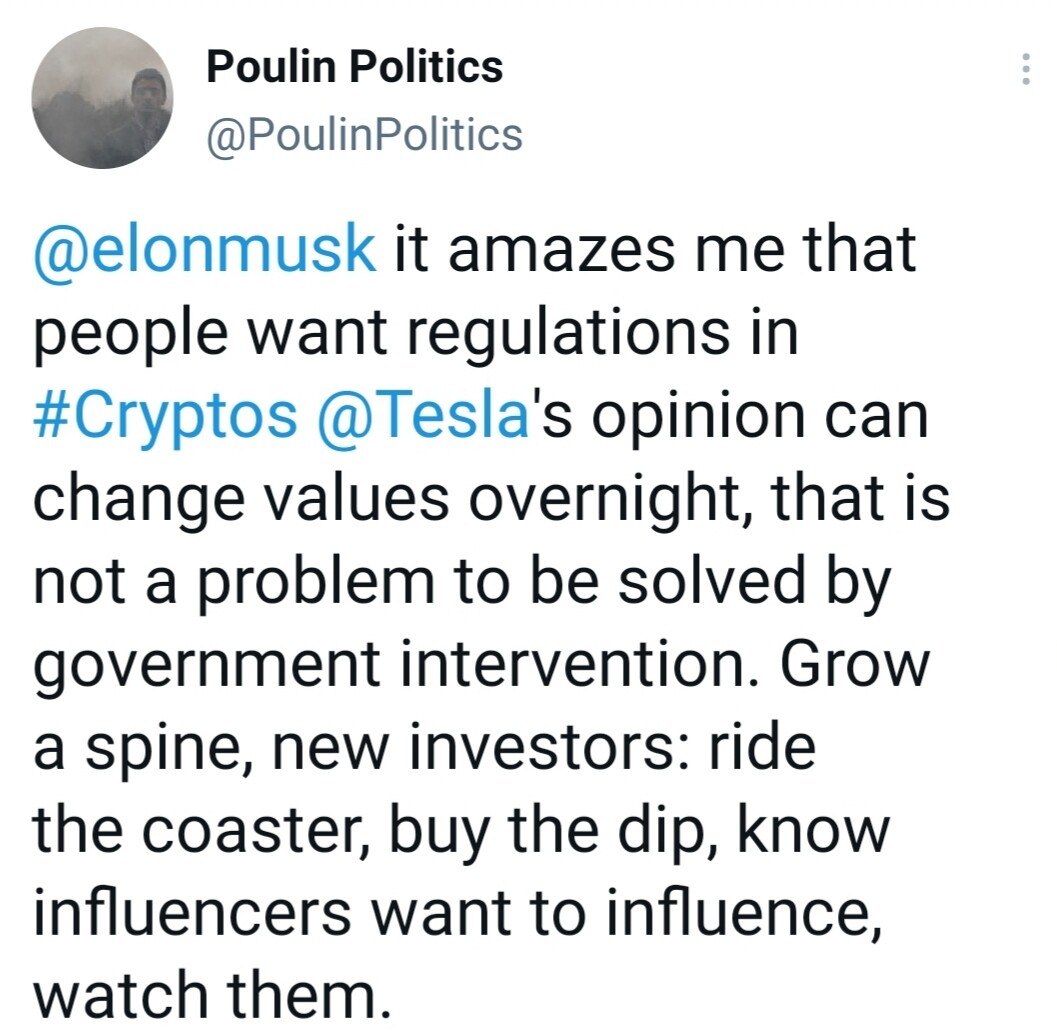Click the phrase "it amazes me that"

click(655, 249)
